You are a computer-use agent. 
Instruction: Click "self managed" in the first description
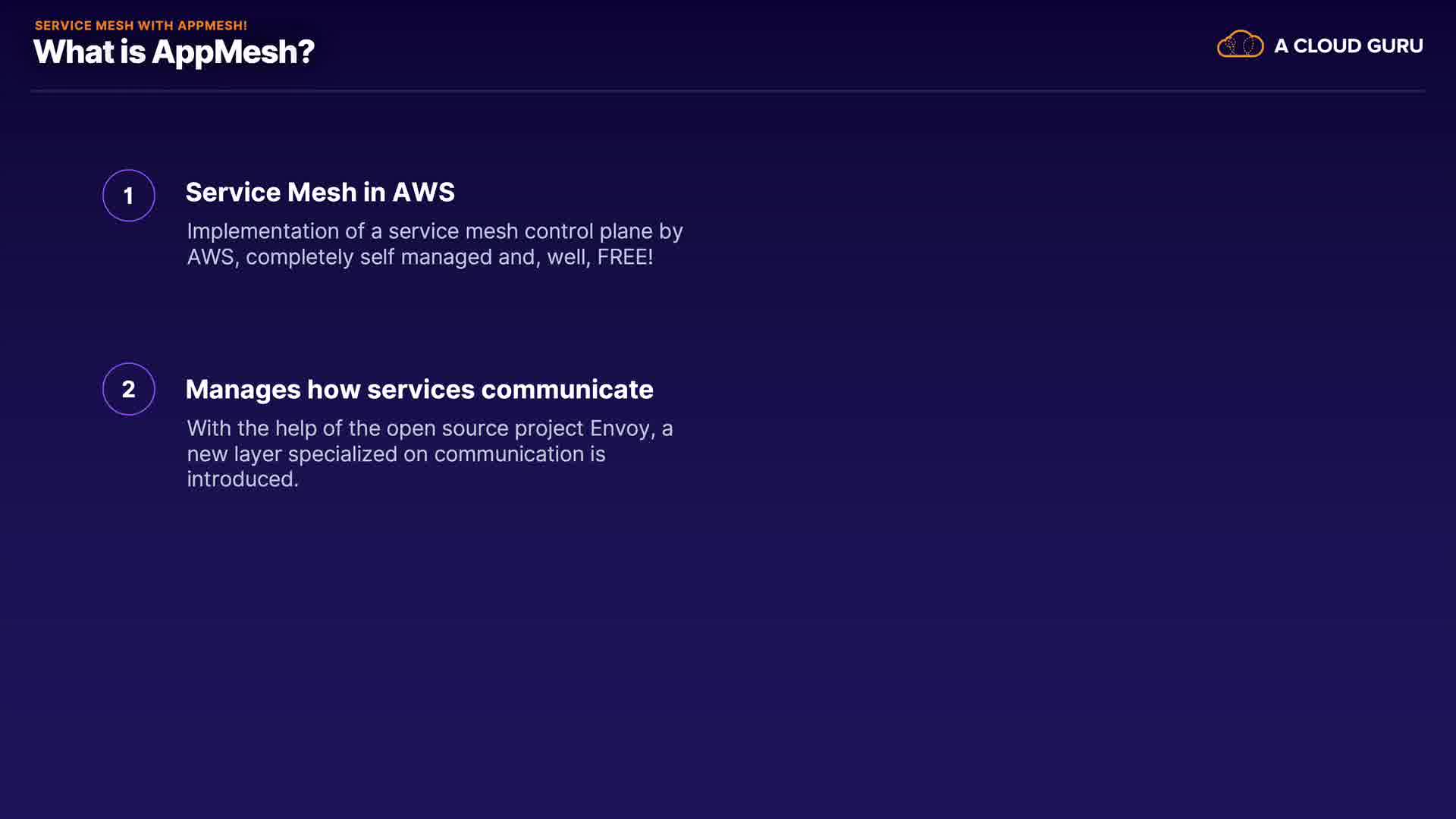(x=425, y=257)
